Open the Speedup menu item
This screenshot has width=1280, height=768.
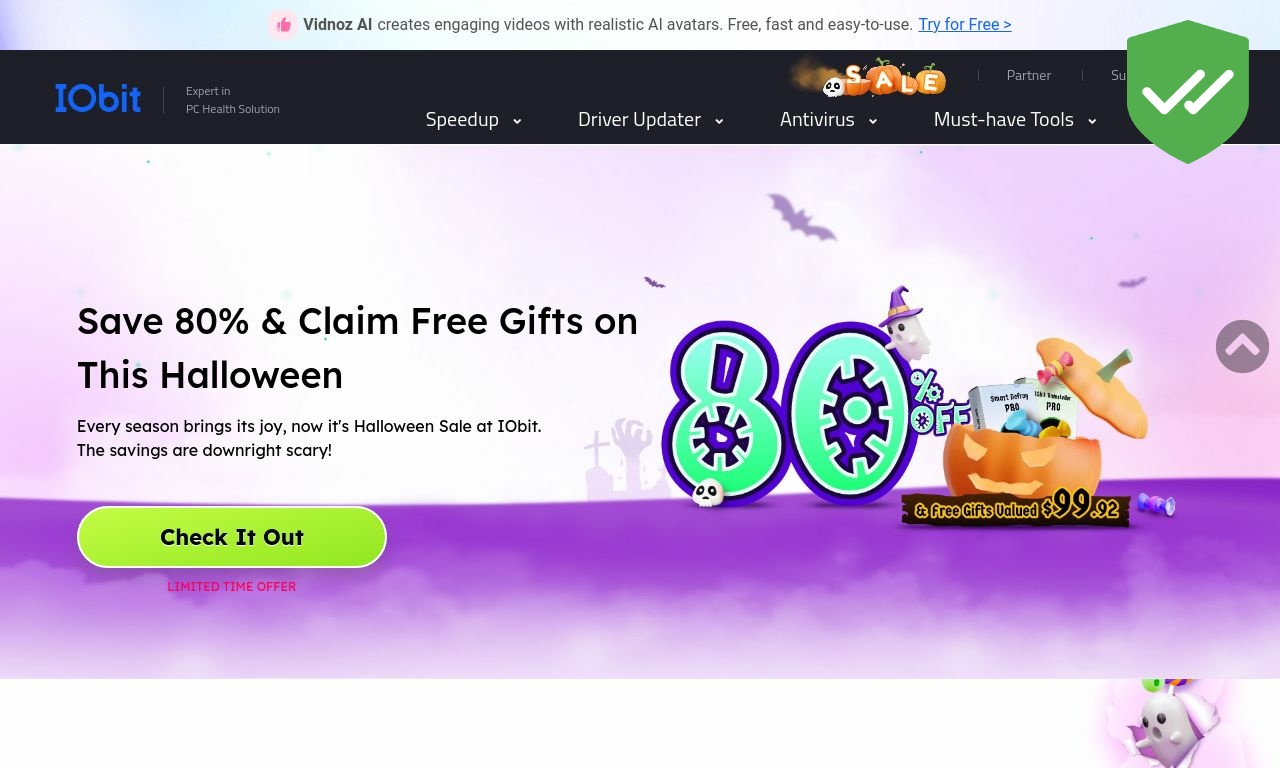coord(462,119)
